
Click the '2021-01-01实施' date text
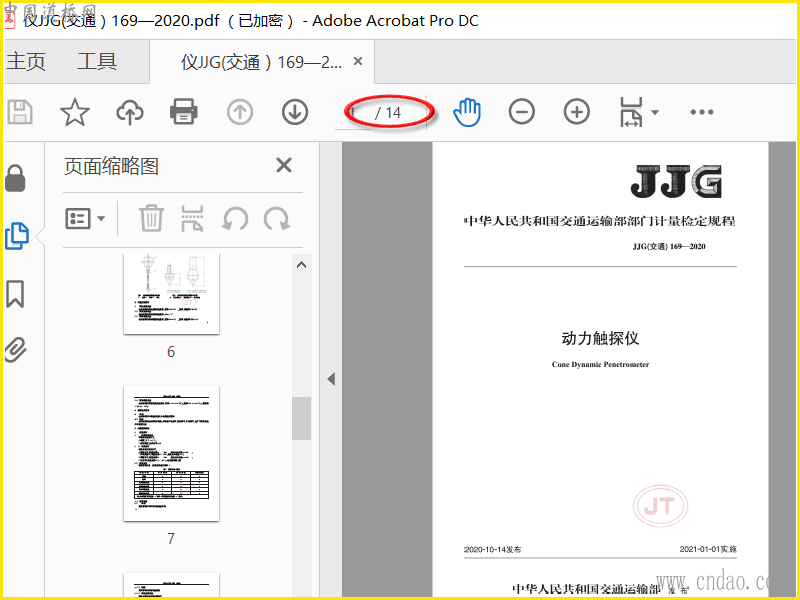point(708,549)
